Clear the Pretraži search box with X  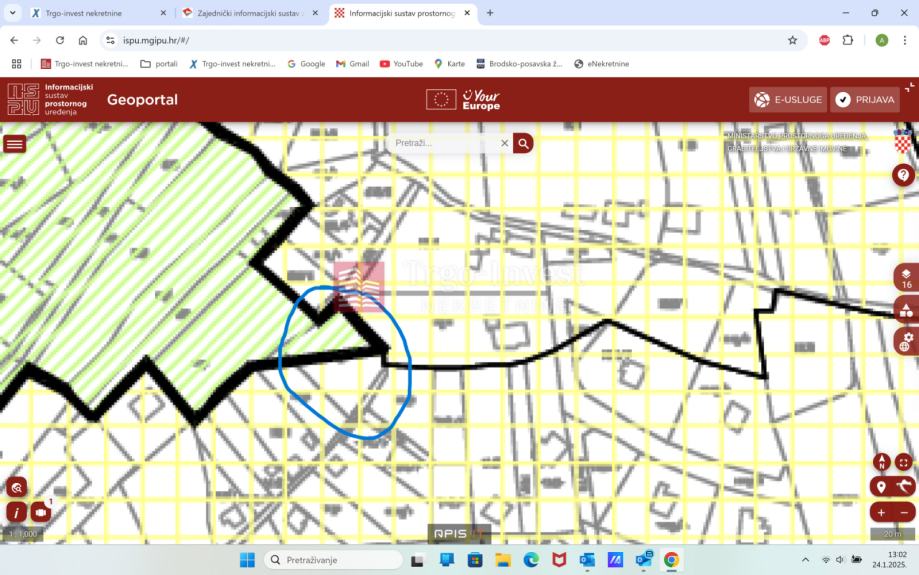pos(504,143)
